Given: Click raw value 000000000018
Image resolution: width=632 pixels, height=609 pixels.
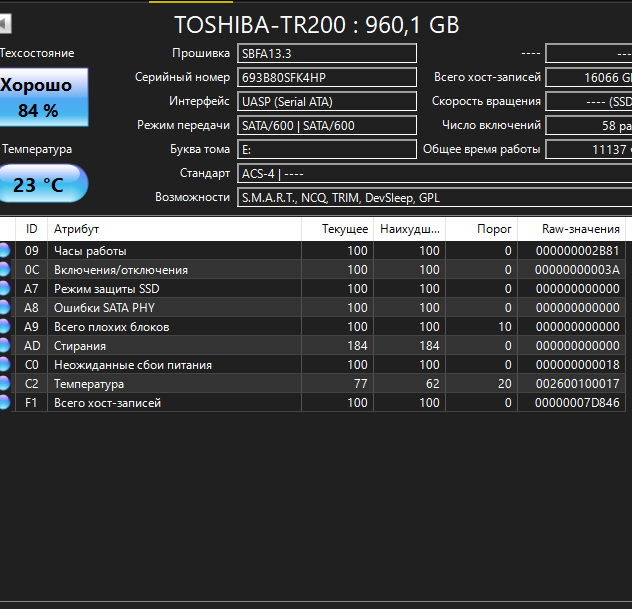Looking at the screenshot, I should [577, 364].
